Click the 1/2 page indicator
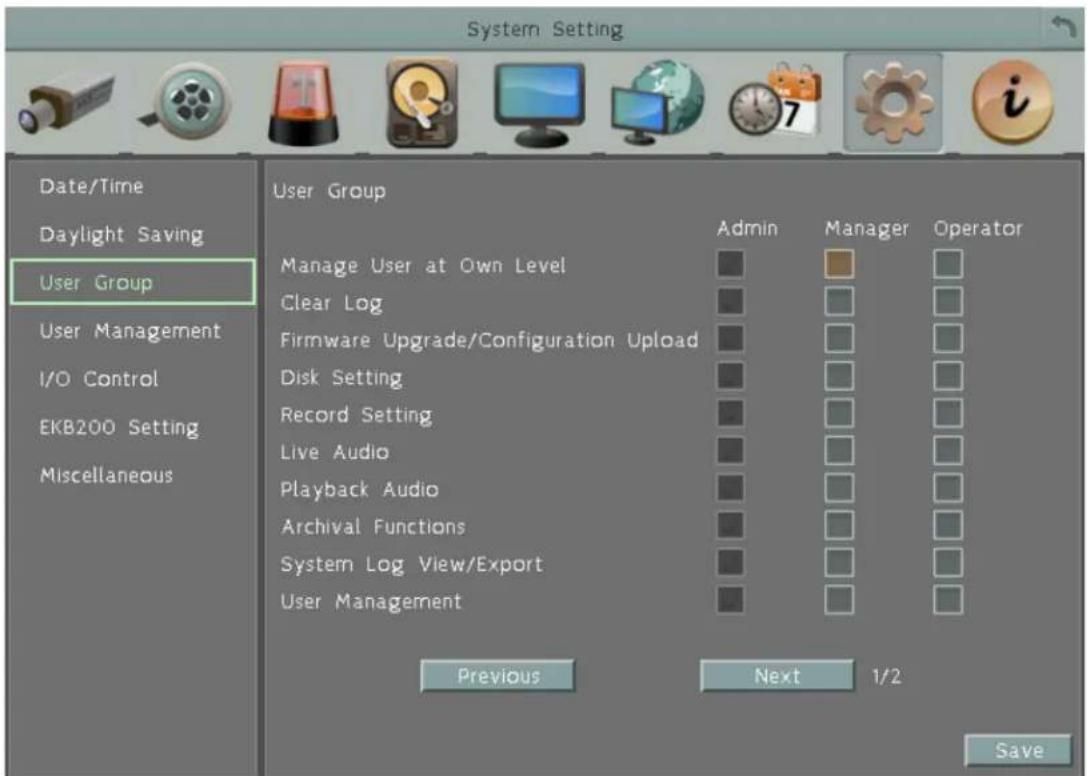The width and height of the screenshot is (1087, 776). pos(887,677)
